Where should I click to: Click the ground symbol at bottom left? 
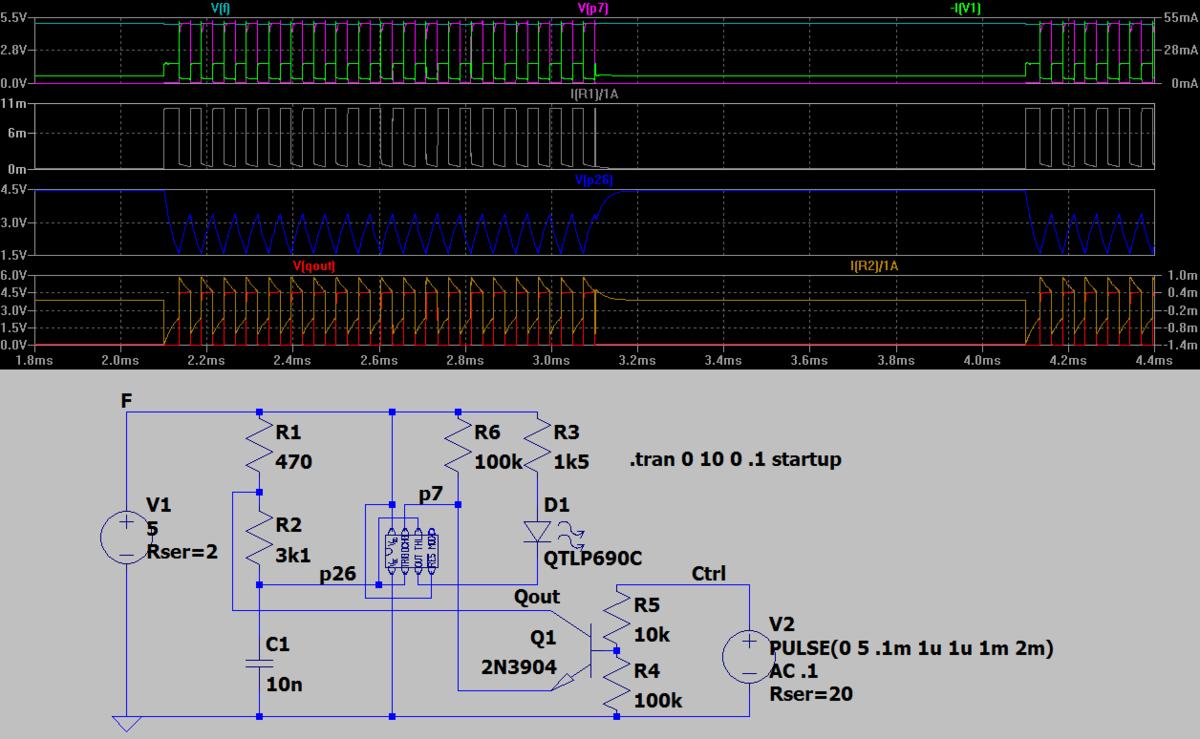[x=127, y=723]
